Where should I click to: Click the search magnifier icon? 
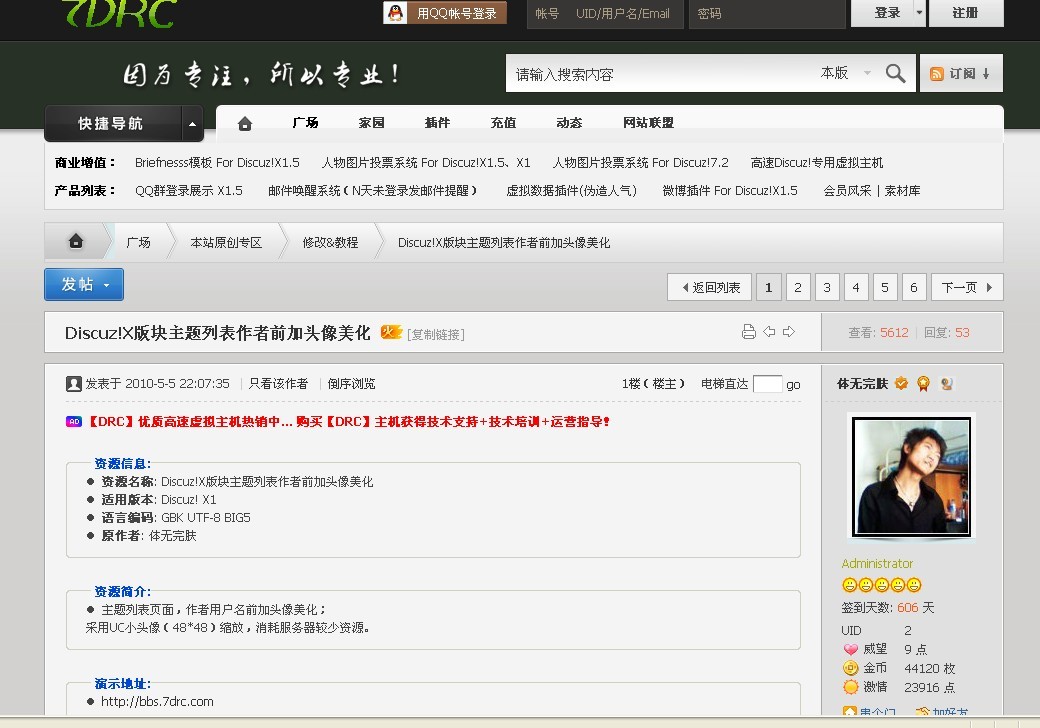895,73
